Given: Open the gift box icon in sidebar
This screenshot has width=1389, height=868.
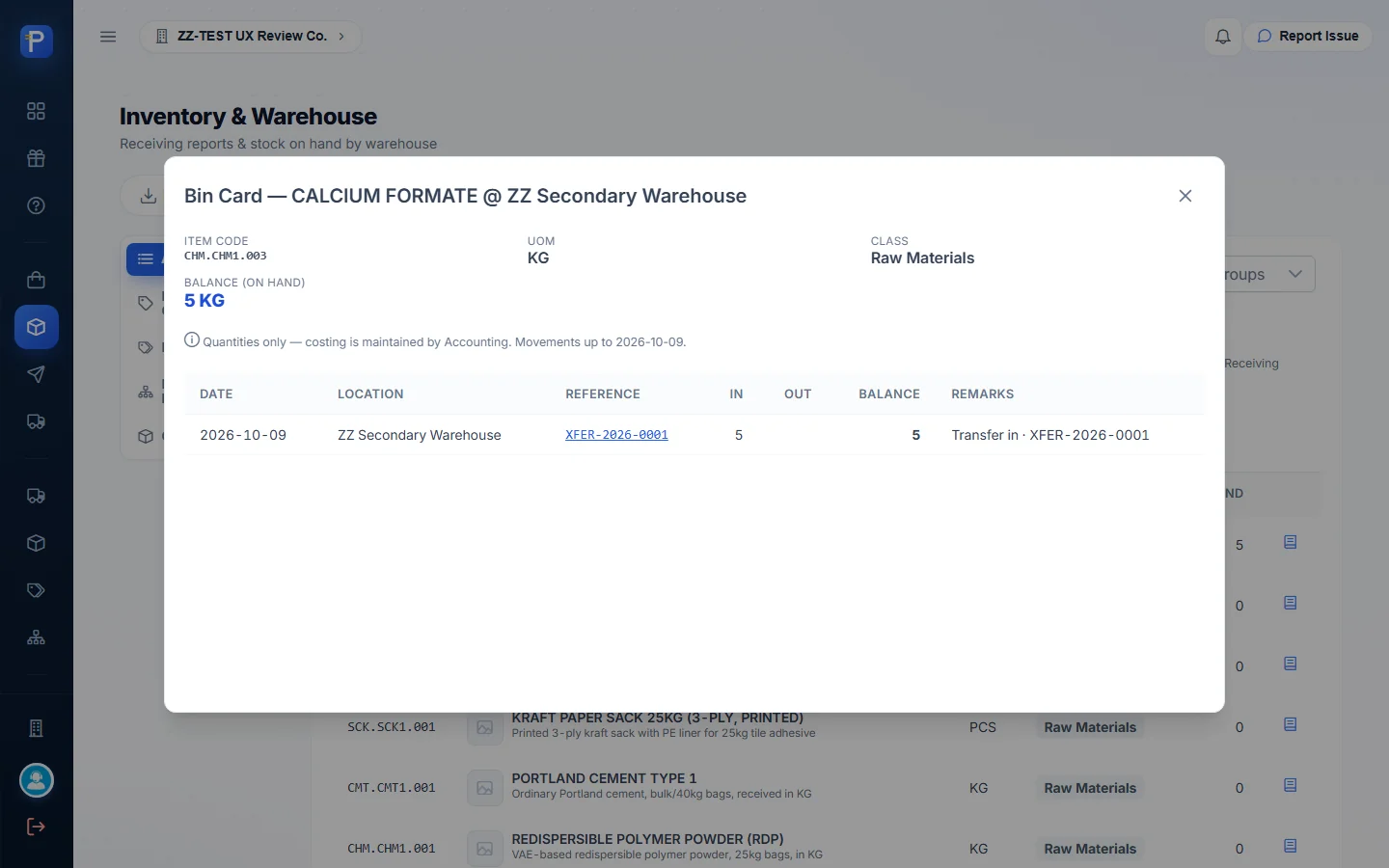Looking at the screenshot, I should click(36, 158).
